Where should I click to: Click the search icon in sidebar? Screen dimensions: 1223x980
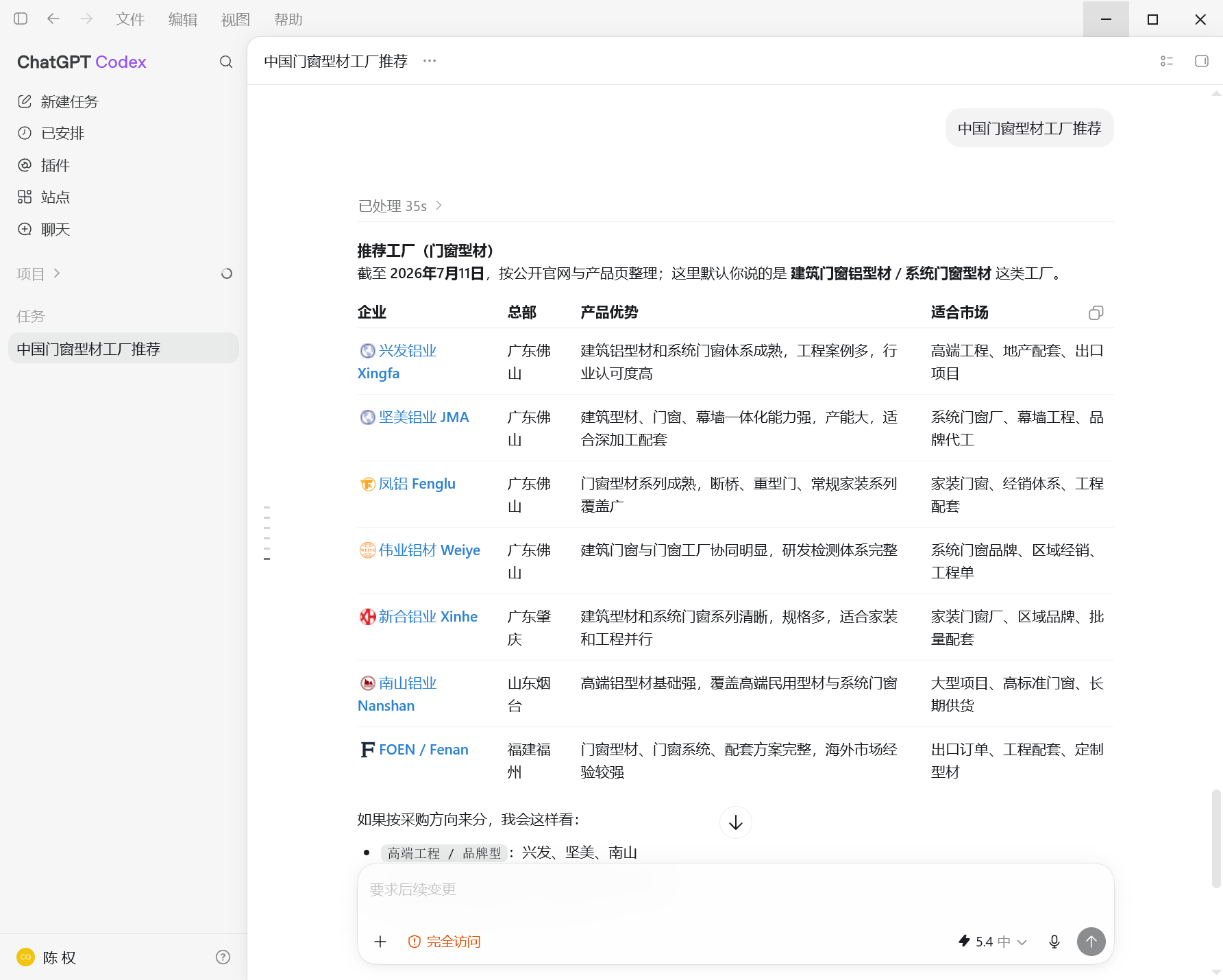tap(226, 62)
